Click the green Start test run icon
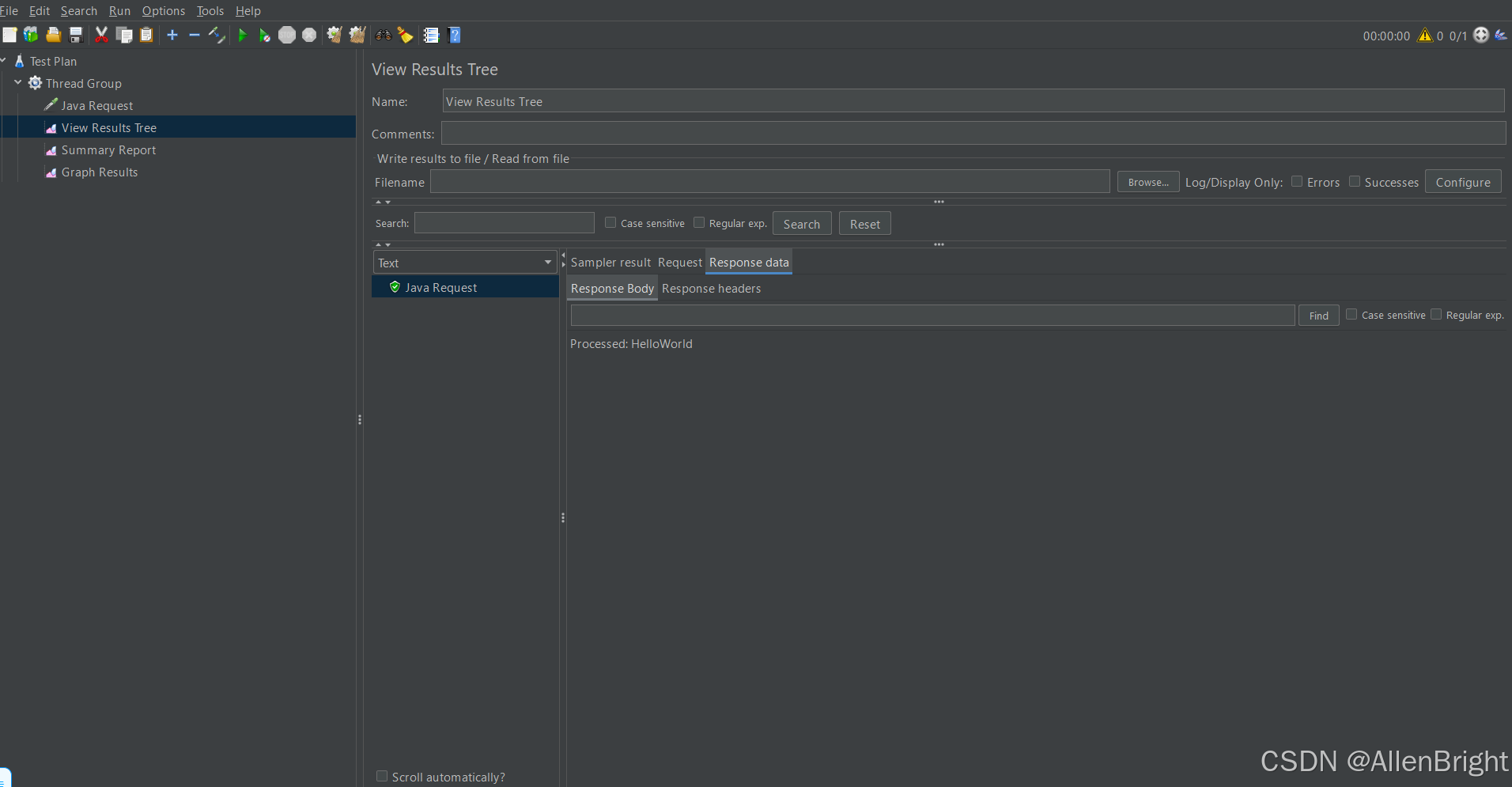This screenshot has width=1512, height=787. [243, 35]
